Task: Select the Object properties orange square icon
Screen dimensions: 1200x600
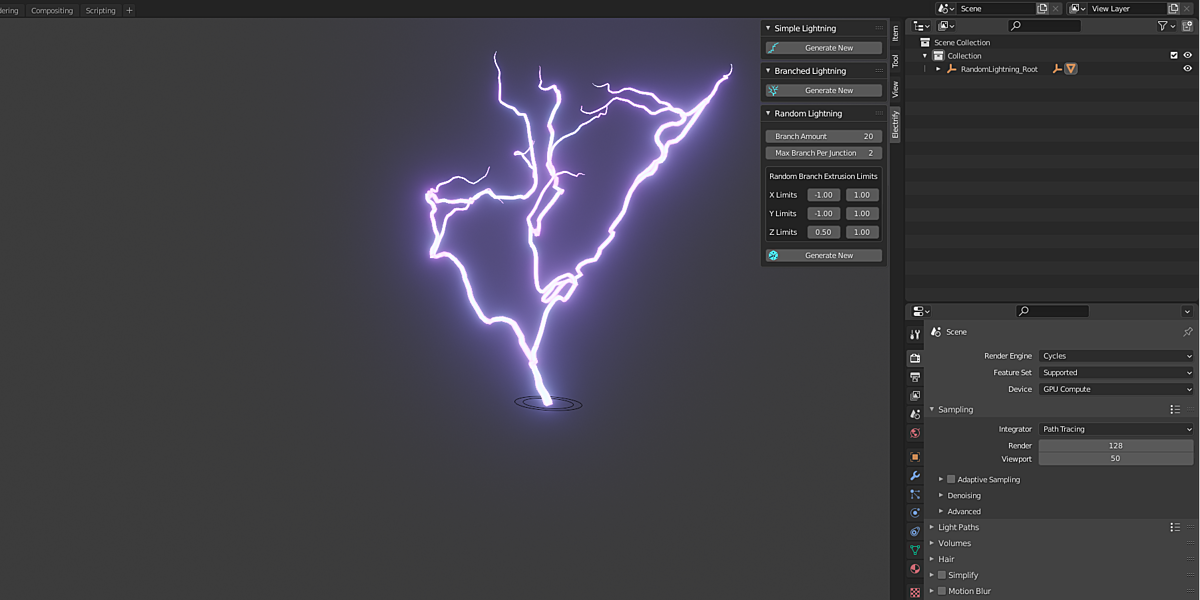Action: (915, 457)
